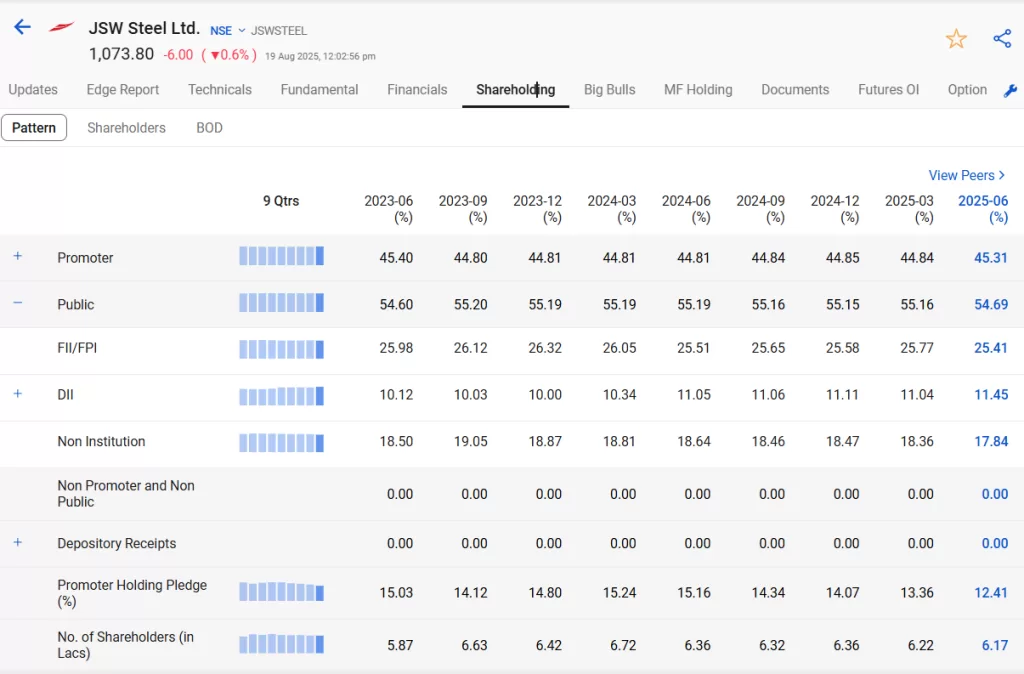Click the FII/FPI 2025-06 value 25.41
Viewport: 1024px width, 674px height.
coord(991,348)
